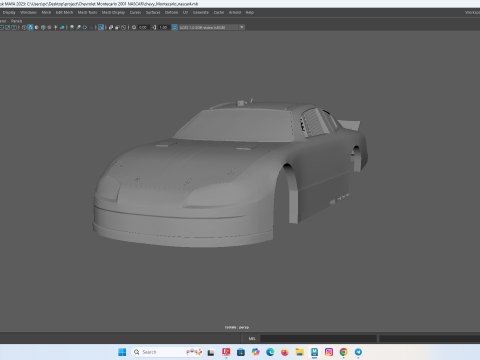The image size is (480, 360).
Task: Click the exposure value field 0.00
Action: click(x=143, y=27)
